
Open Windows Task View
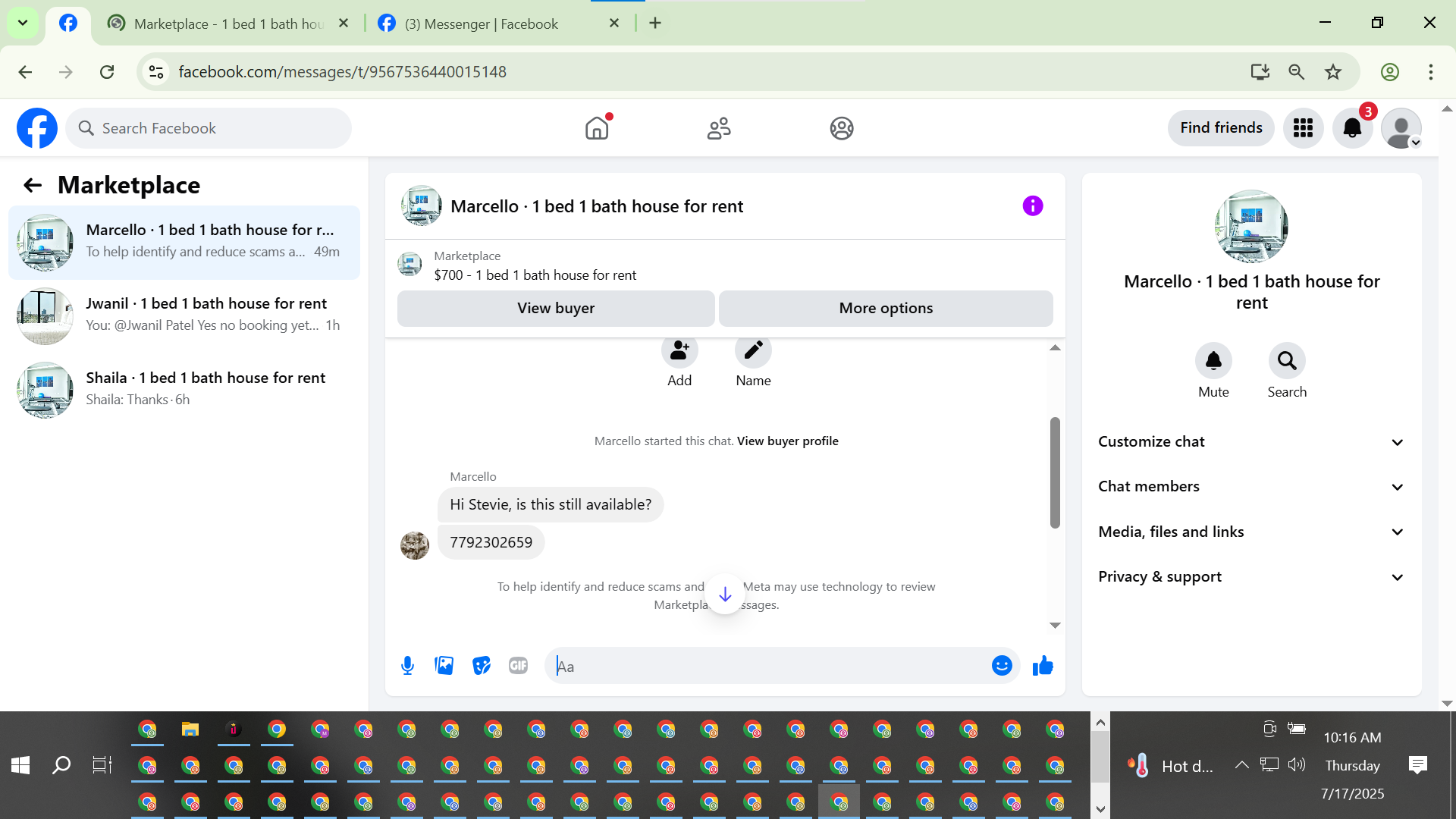[x=102, y=765]
